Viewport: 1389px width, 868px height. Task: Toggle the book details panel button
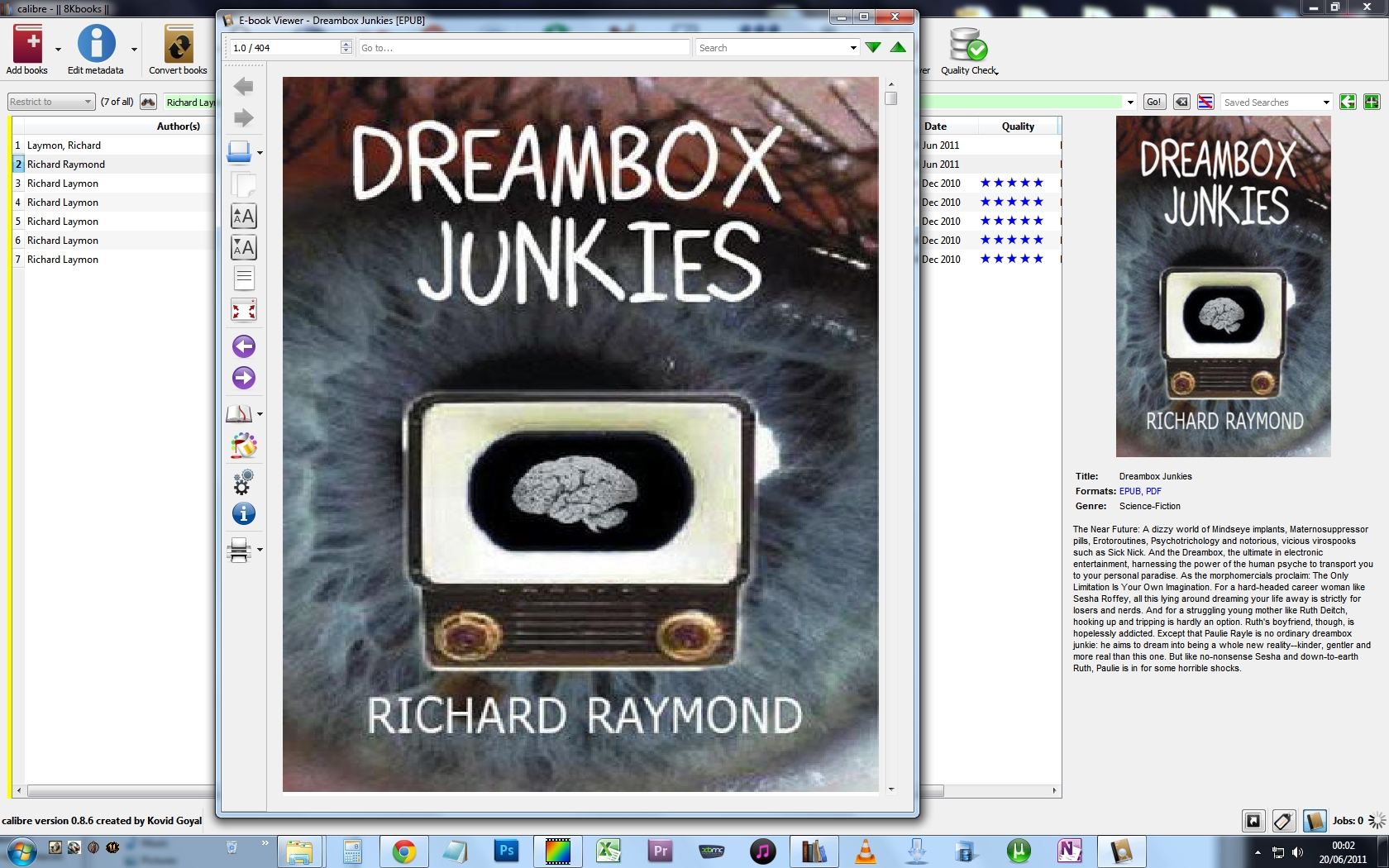(1315, 820)
